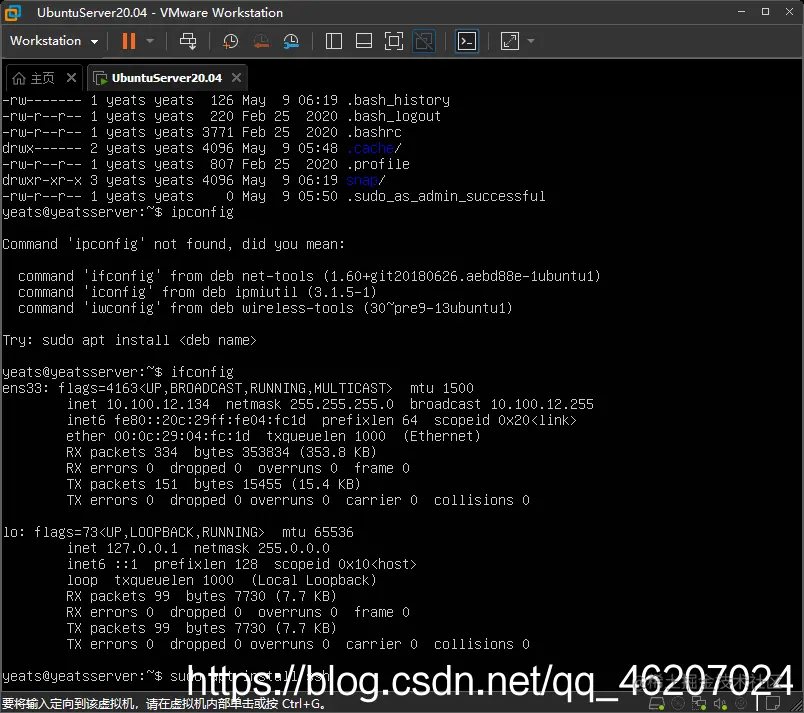Click the broadcast address 10.100.12.255
The height and width of the screenshot is (713, 804).
tap(542, 404)
